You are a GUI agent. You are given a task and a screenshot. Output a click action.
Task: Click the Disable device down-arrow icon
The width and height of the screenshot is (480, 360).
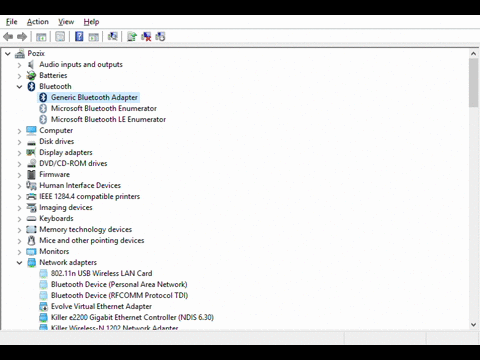pos(160,36)
